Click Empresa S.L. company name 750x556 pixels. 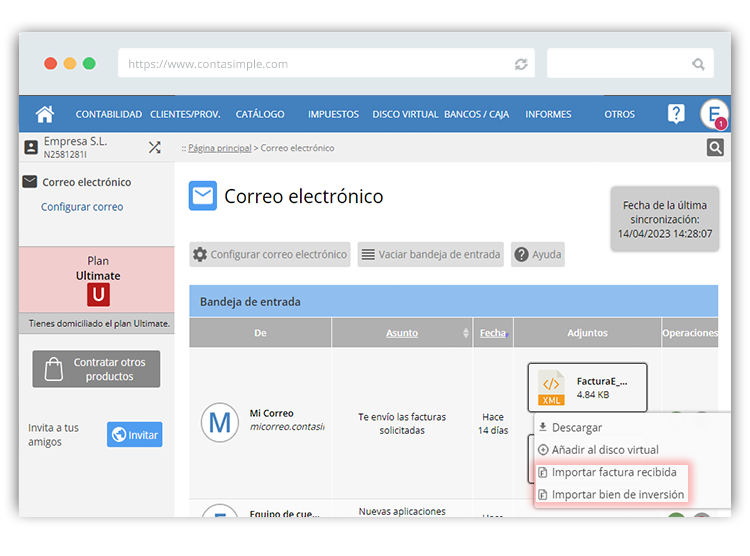pos(75,141)
